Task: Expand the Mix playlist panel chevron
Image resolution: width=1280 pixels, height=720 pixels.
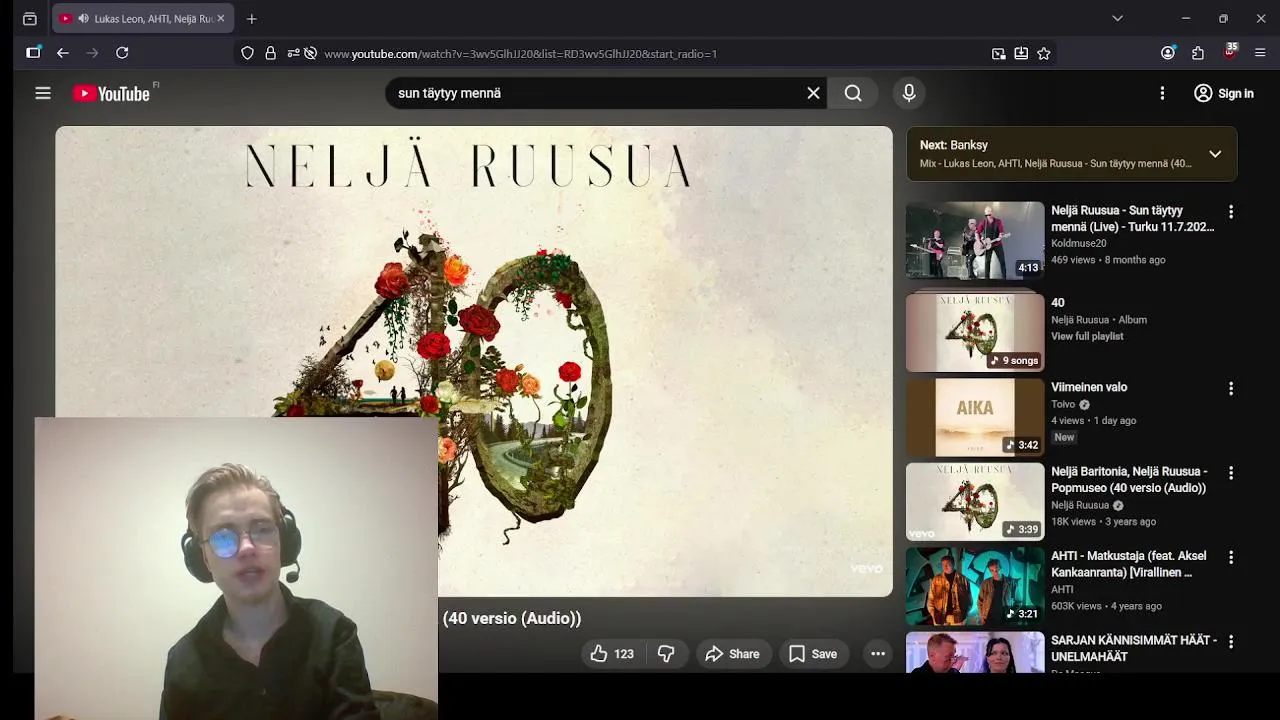Action: [x=1215, y=154]
